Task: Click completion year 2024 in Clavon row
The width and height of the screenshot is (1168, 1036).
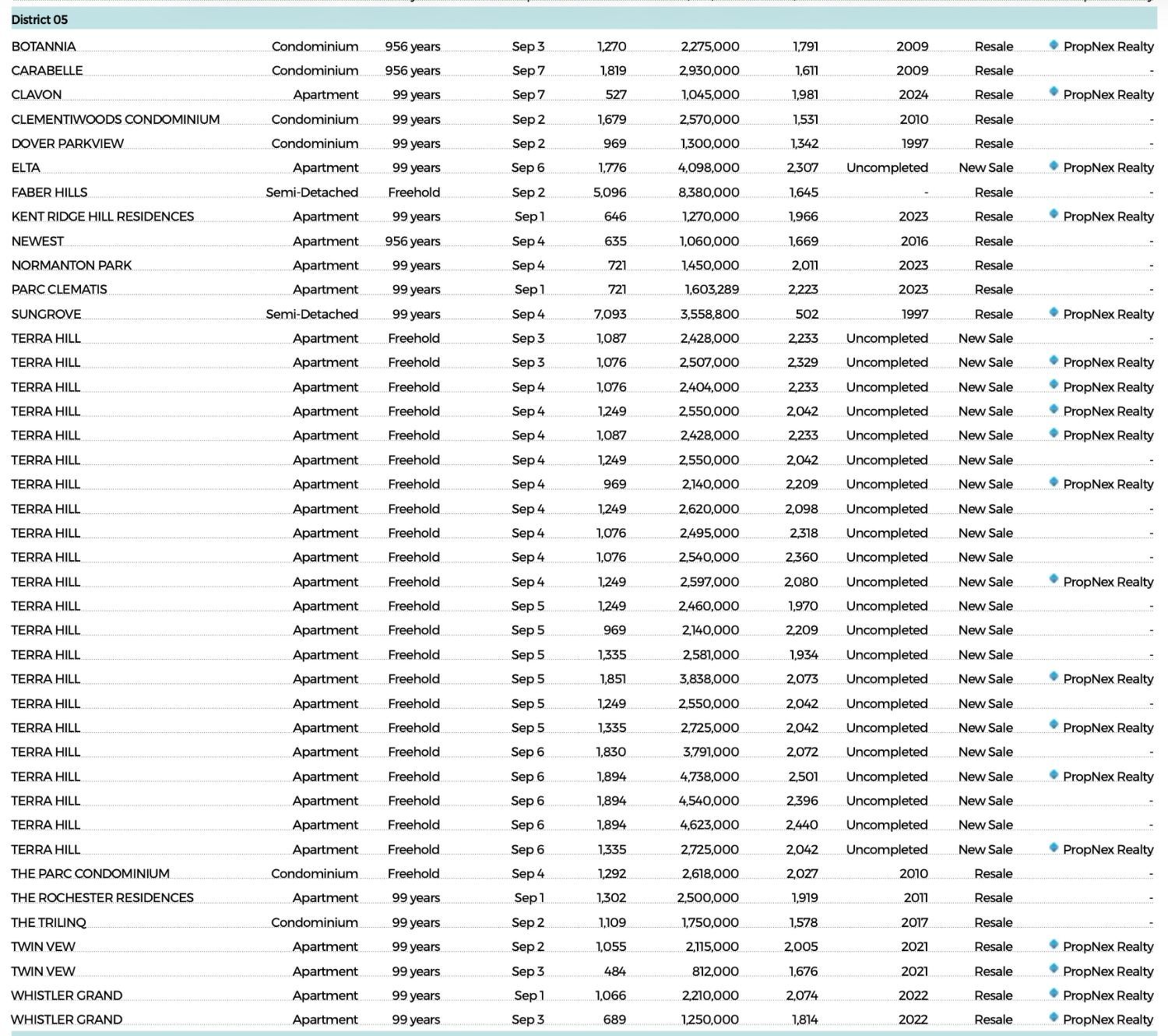Action: pos(913,95)
